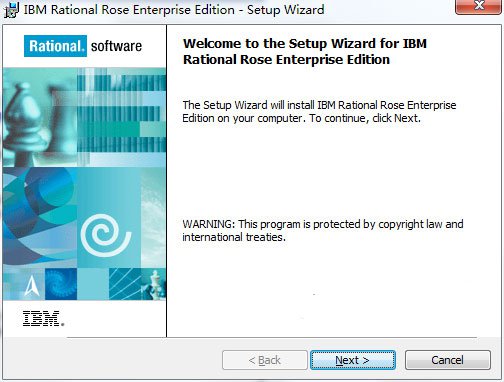Click the disabled Back button
The width and height of the screenshot is (504, 382).
pyautogui.click(x=265, y=360)
